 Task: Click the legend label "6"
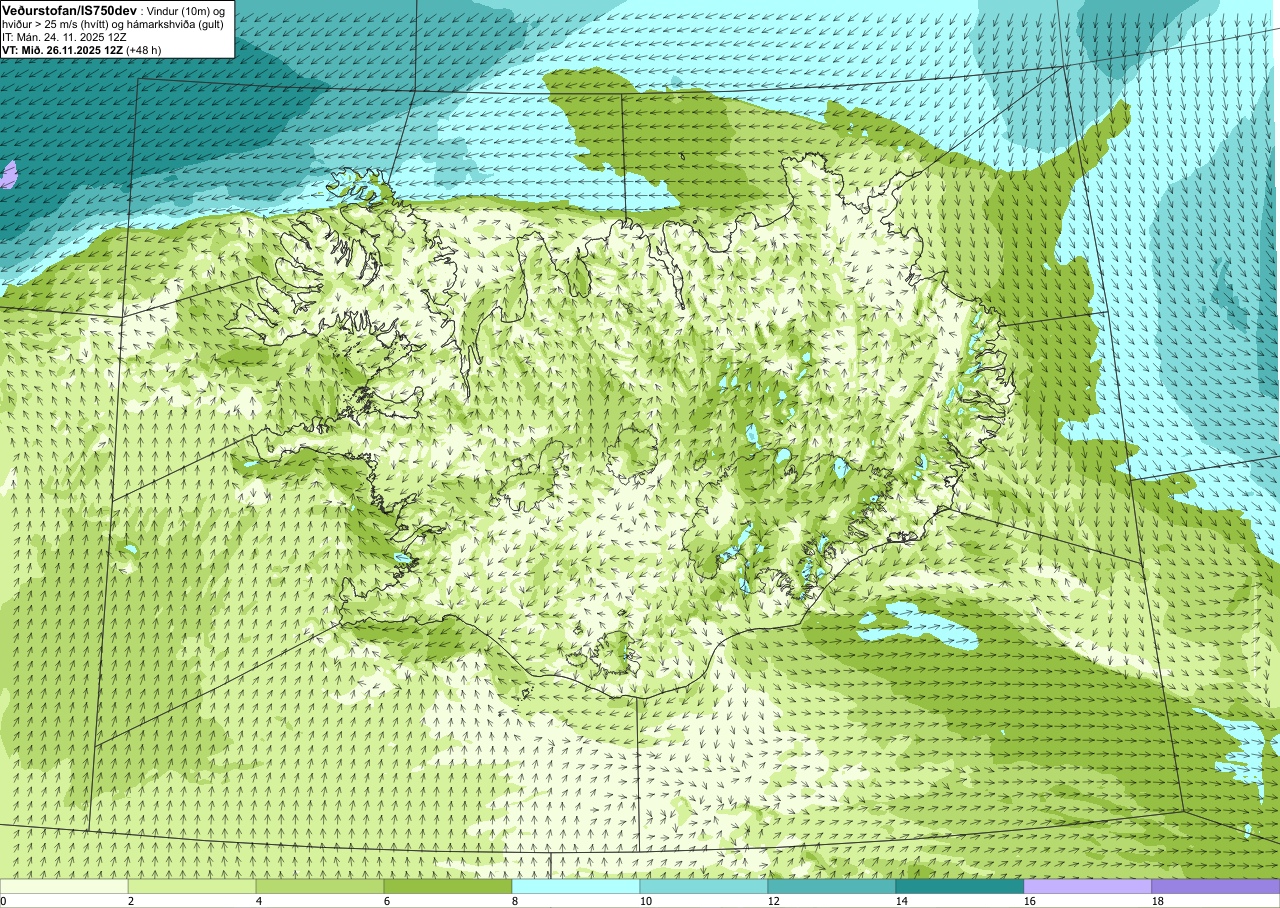point(387,901)
